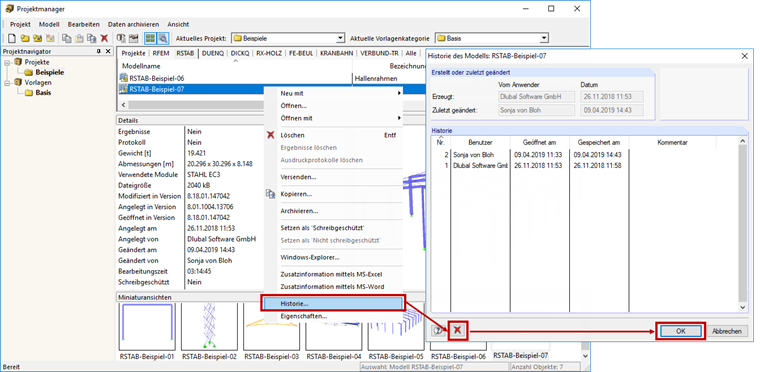Open the Aktuelles Projekt dropdown
The image size is (760, 372).
pyautogui.click(x=340, y=38)
